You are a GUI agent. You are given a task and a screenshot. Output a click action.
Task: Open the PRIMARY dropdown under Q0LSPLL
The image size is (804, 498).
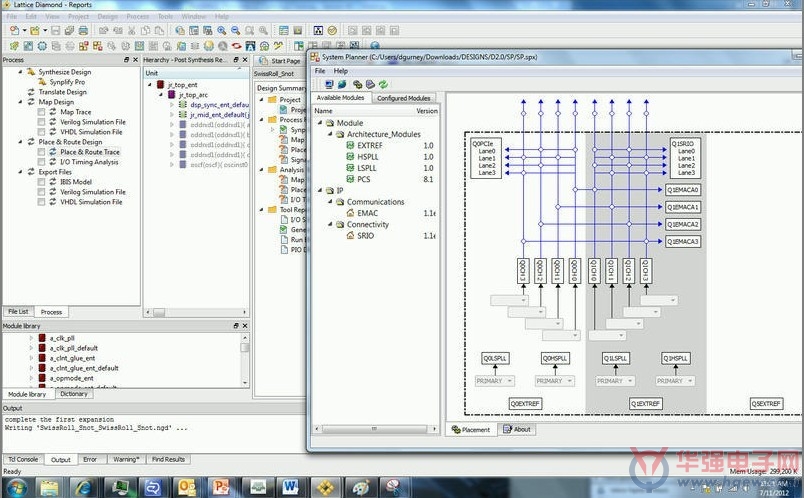pyautogui.click(x=494, y=381)
